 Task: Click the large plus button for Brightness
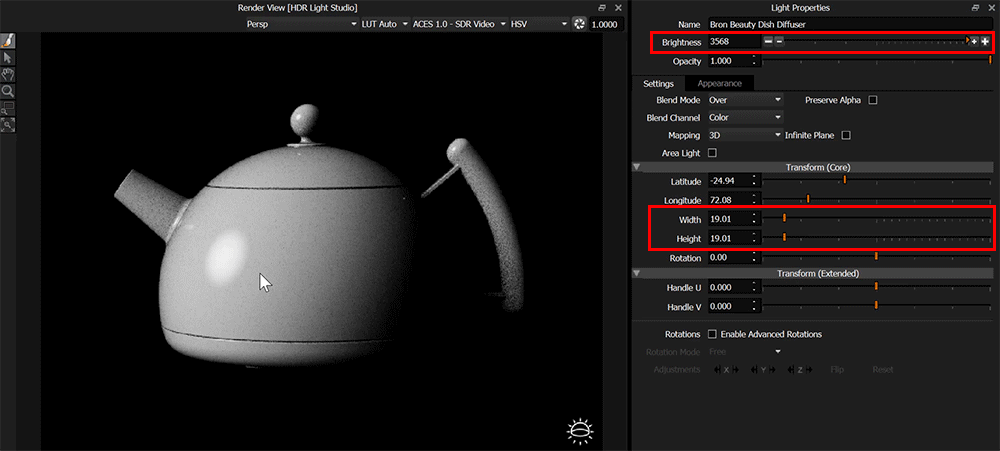[985, 41]
